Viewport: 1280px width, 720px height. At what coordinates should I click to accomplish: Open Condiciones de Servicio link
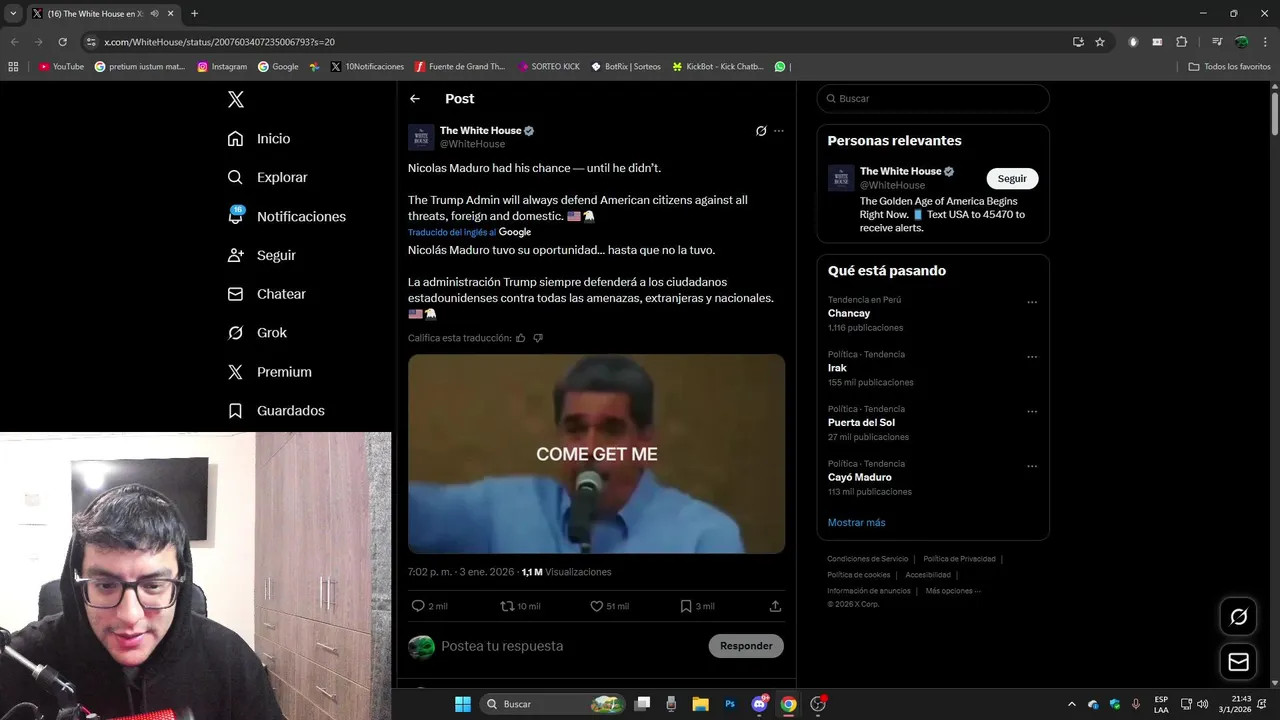868,559
